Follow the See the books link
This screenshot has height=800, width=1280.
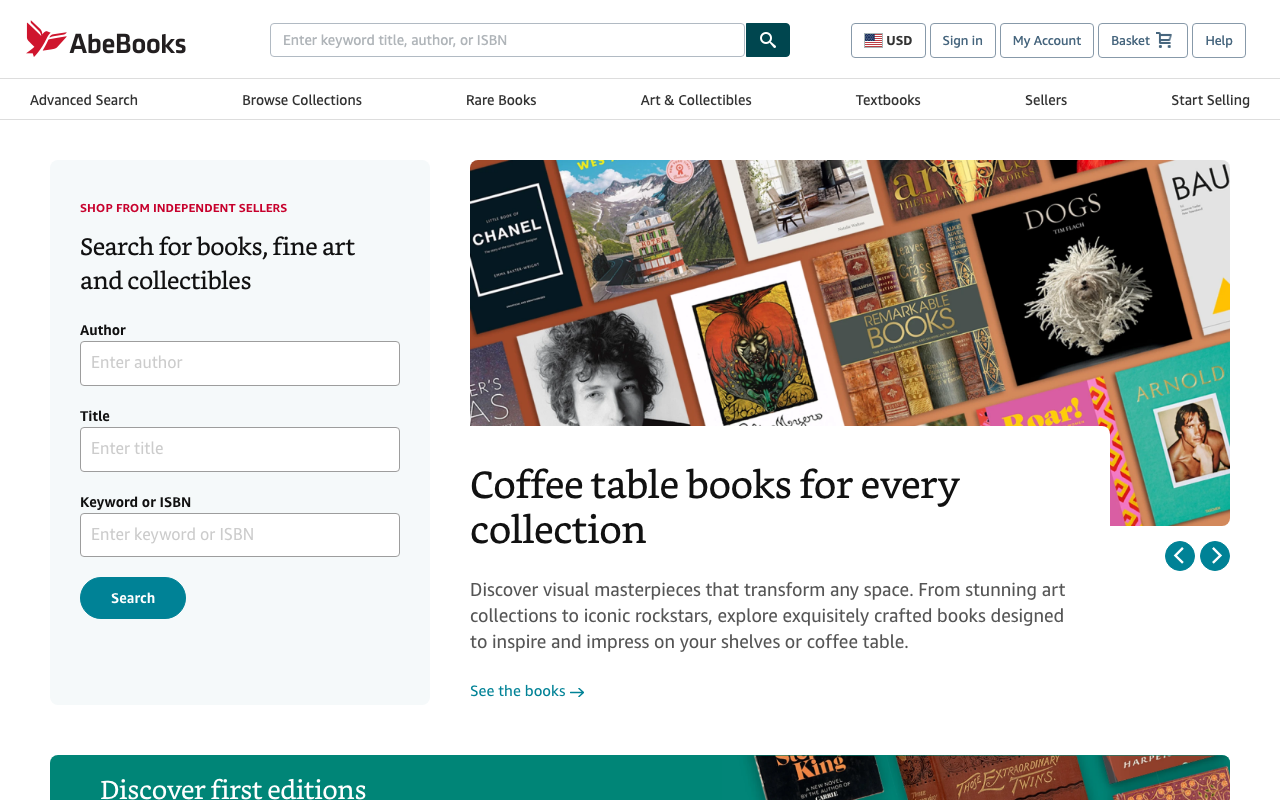click(x=527, y=691)
